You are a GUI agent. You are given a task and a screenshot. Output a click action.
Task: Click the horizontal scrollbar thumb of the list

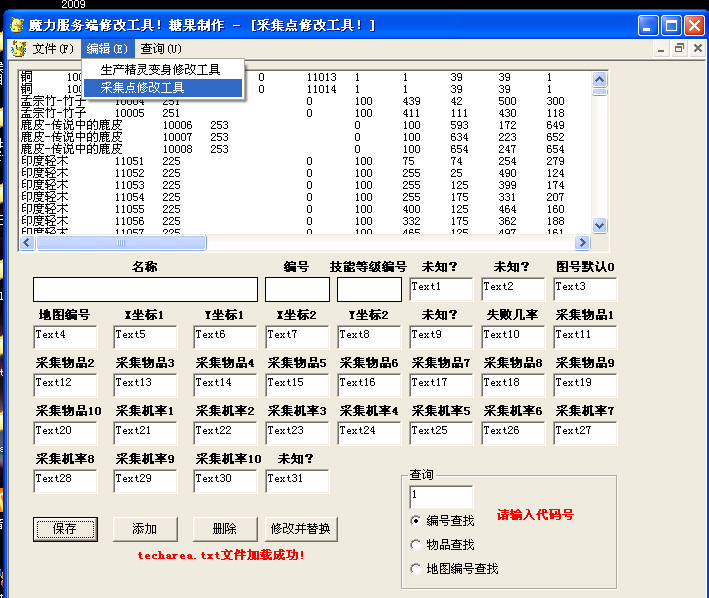(120, 242)
